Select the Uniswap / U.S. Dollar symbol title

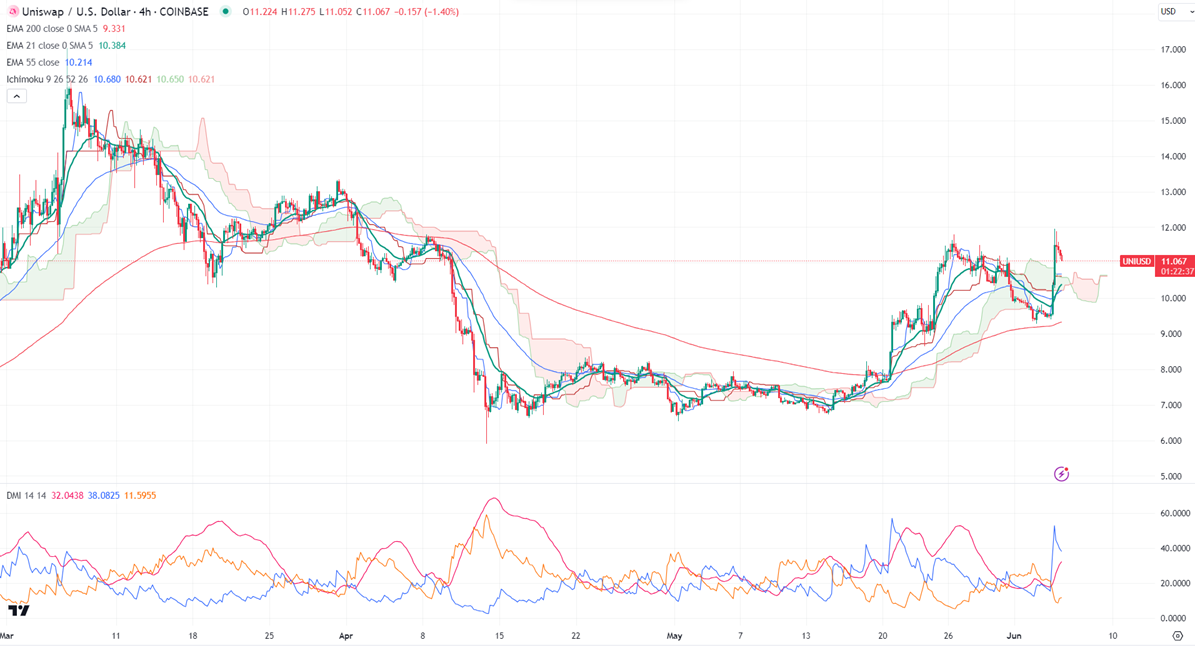76,11
